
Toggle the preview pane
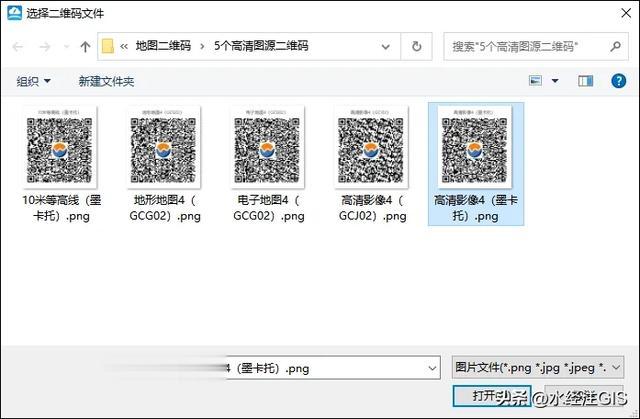[x=586, y=81]
